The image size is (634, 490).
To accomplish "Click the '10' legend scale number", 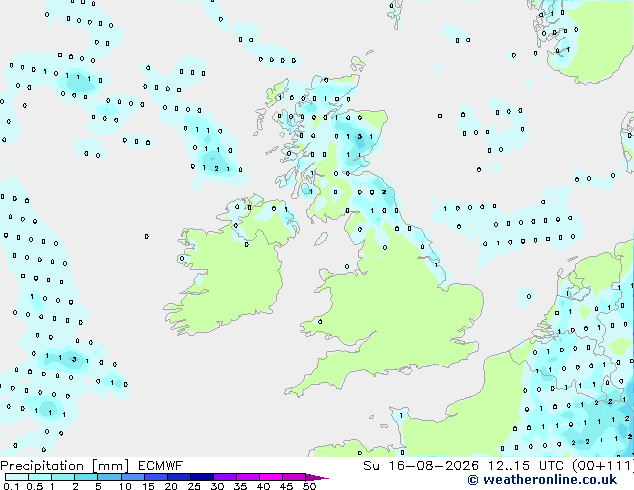I will point(125,486).
